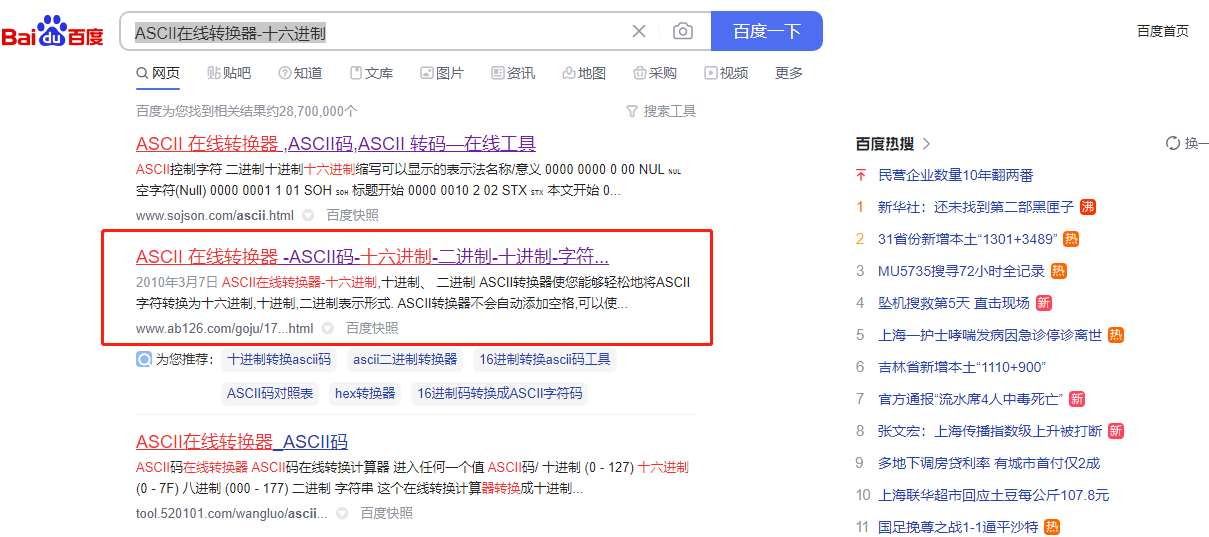
Task: Open 百度快照 for ab126.com result
Action: pos(372,328)
